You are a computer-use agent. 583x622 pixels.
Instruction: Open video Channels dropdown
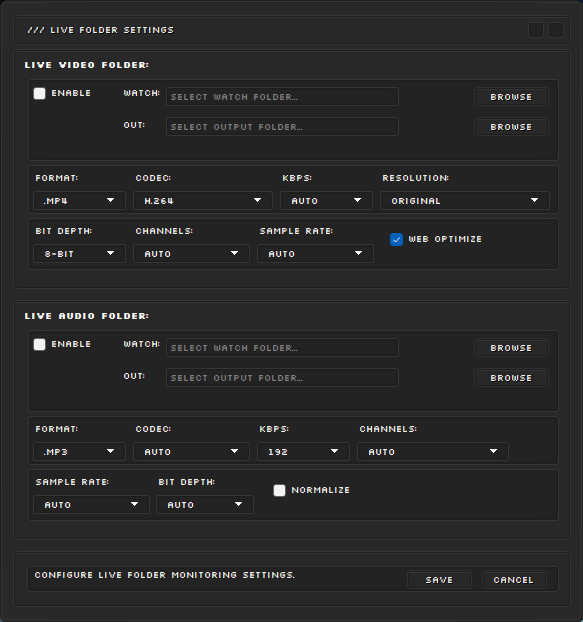(191, 253)
